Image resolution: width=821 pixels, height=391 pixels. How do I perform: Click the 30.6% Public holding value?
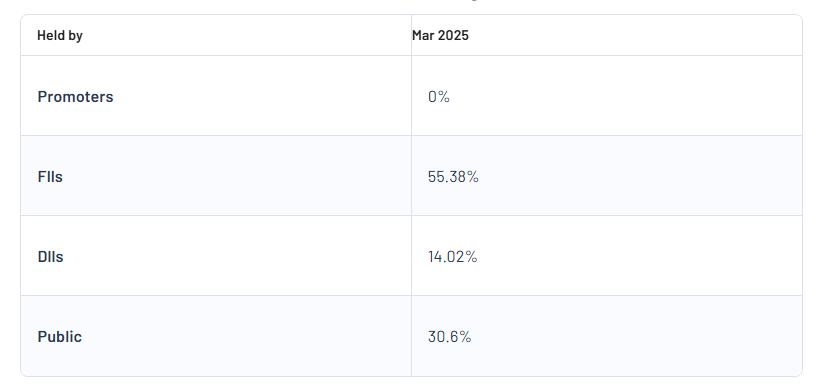click(450, 337)
